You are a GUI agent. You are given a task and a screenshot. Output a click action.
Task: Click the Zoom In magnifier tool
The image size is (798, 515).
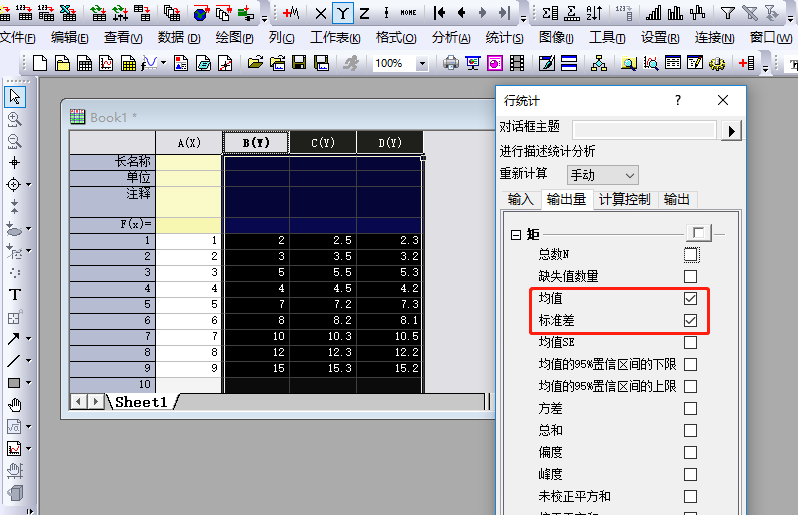(x=15, y=119)
